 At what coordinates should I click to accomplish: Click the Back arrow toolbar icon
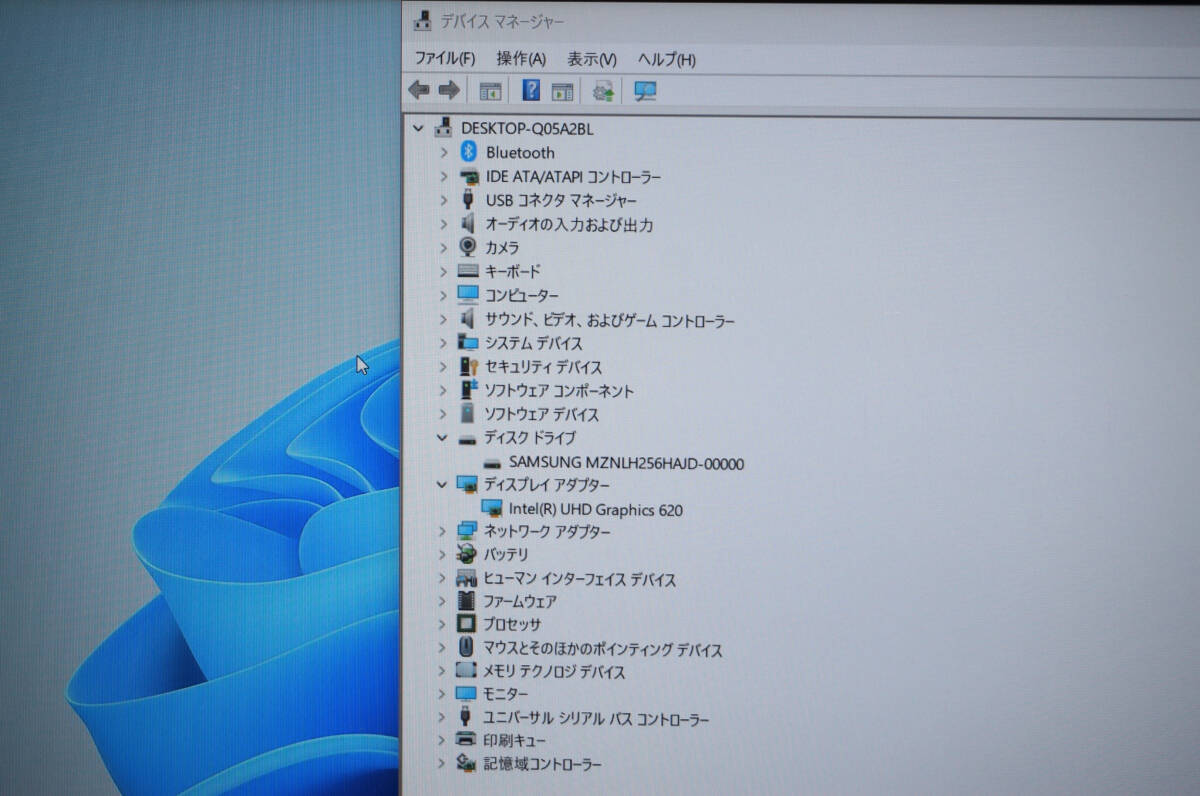[419, 90]
